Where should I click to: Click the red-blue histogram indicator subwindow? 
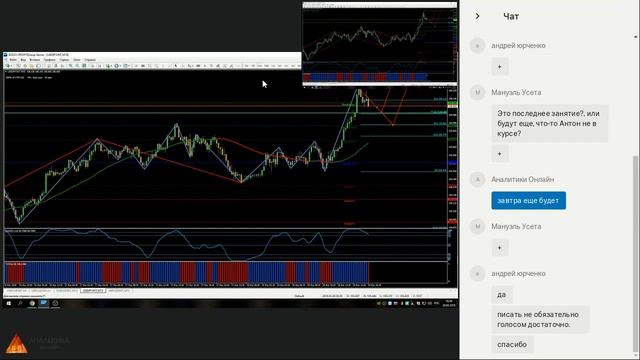click(x=225, y=272)
